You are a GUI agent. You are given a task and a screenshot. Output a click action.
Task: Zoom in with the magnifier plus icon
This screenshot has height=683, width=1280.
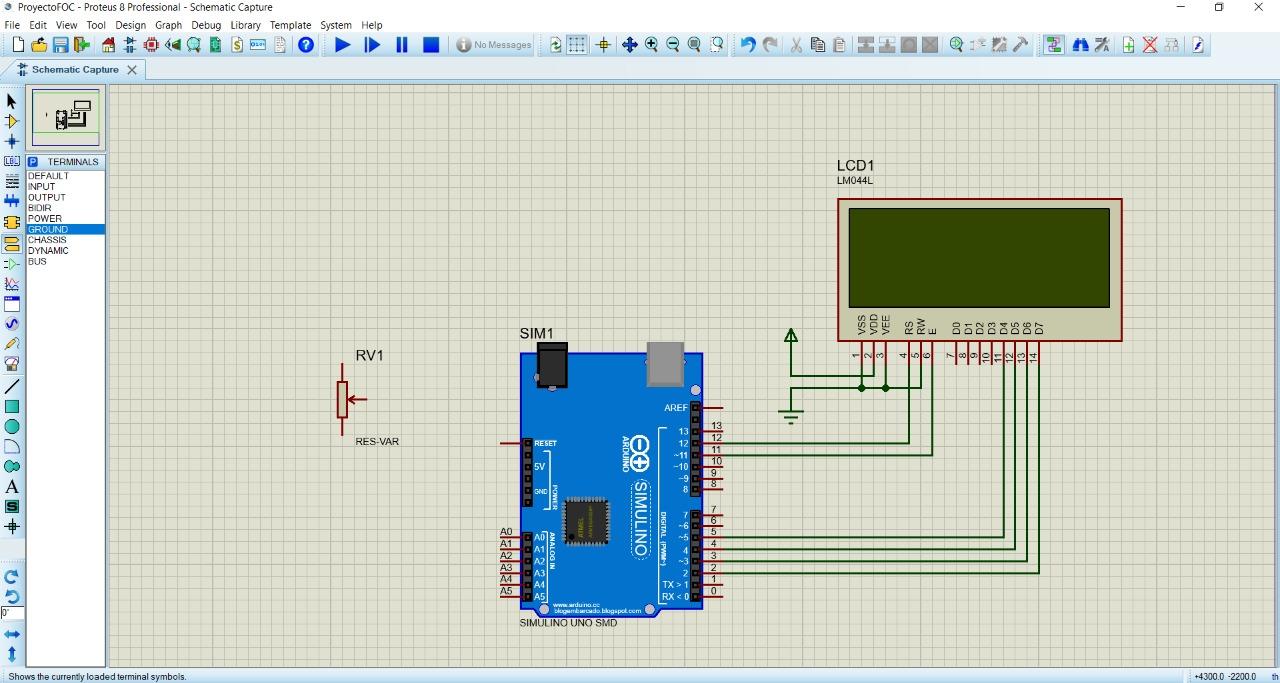(651, 45)
